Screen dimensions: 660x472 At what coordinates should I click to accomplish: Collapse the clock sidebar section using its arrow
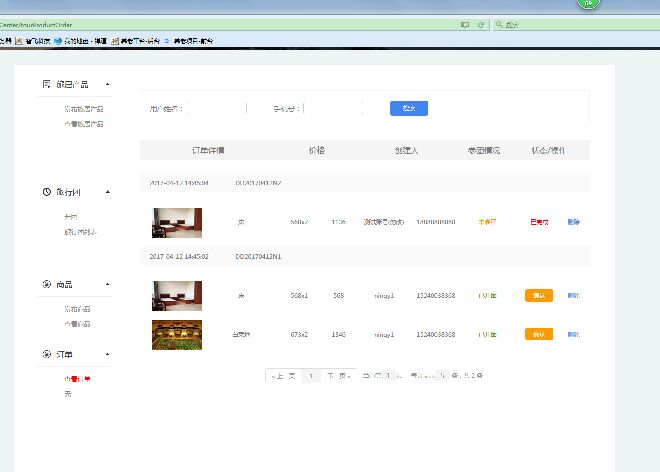(x=107, y=191)
